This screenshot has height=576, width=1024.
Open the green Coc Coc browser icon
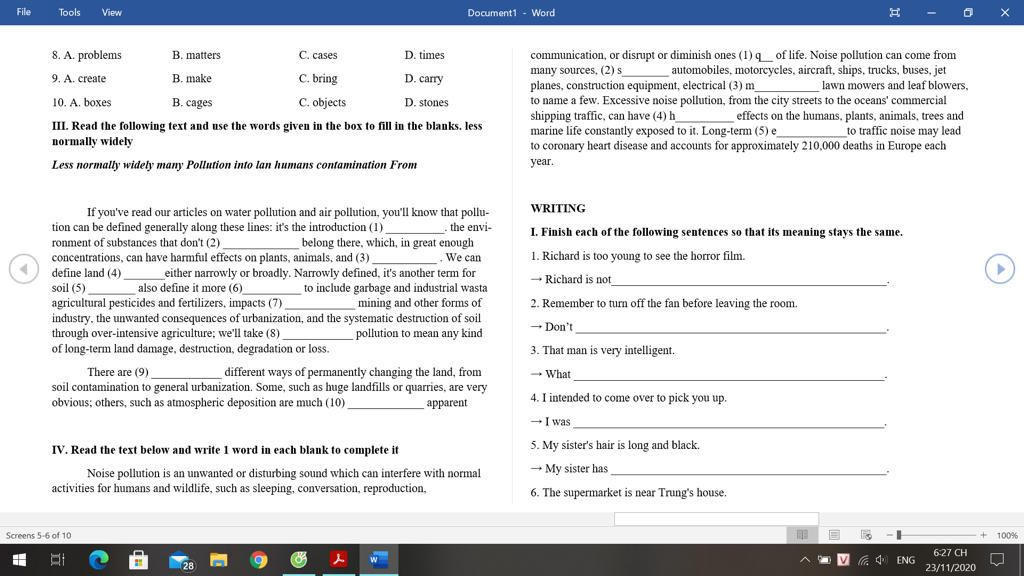(298, 560)
